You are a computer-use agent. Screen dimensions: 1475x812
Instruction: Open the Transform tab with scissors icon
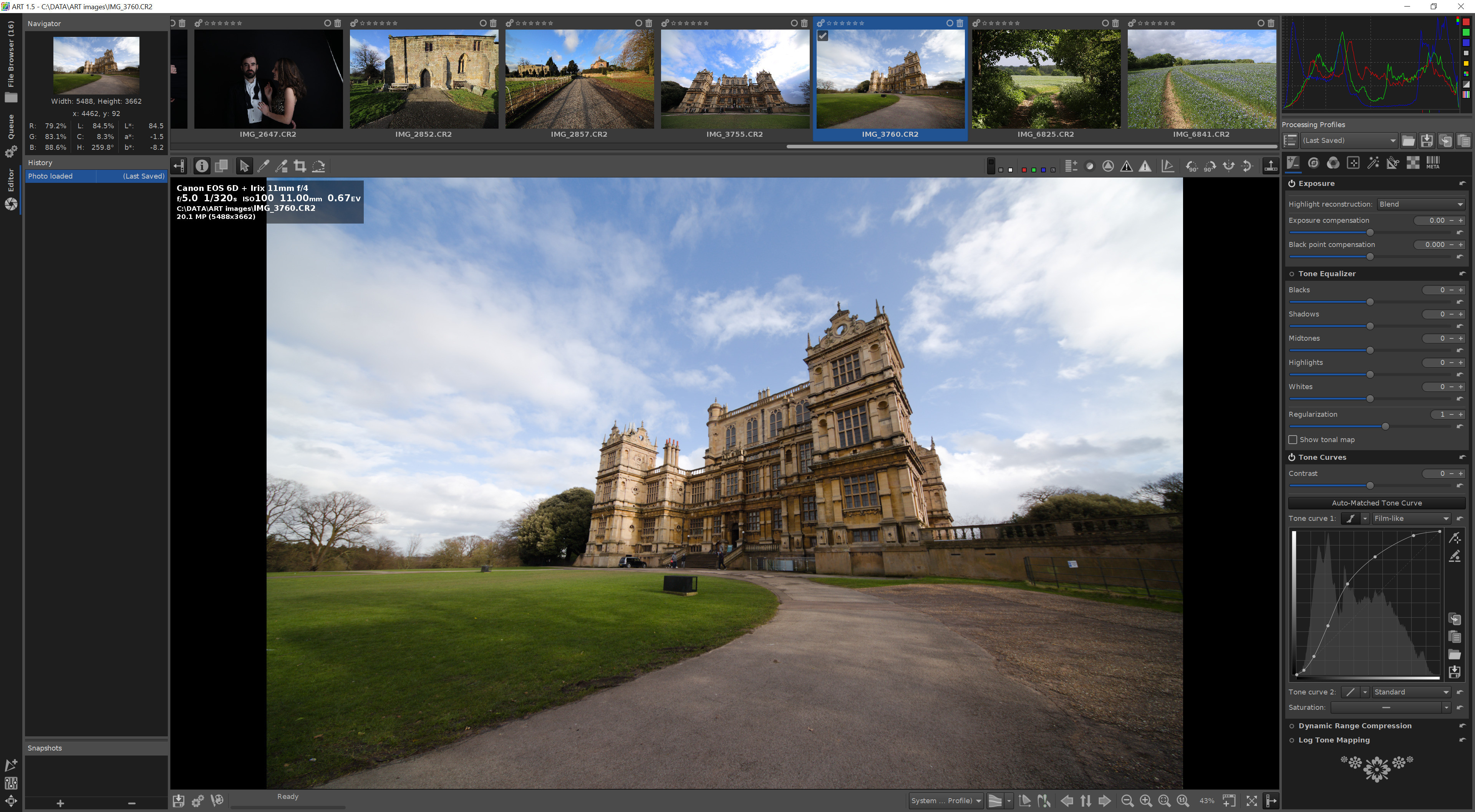coord(1392,163)
